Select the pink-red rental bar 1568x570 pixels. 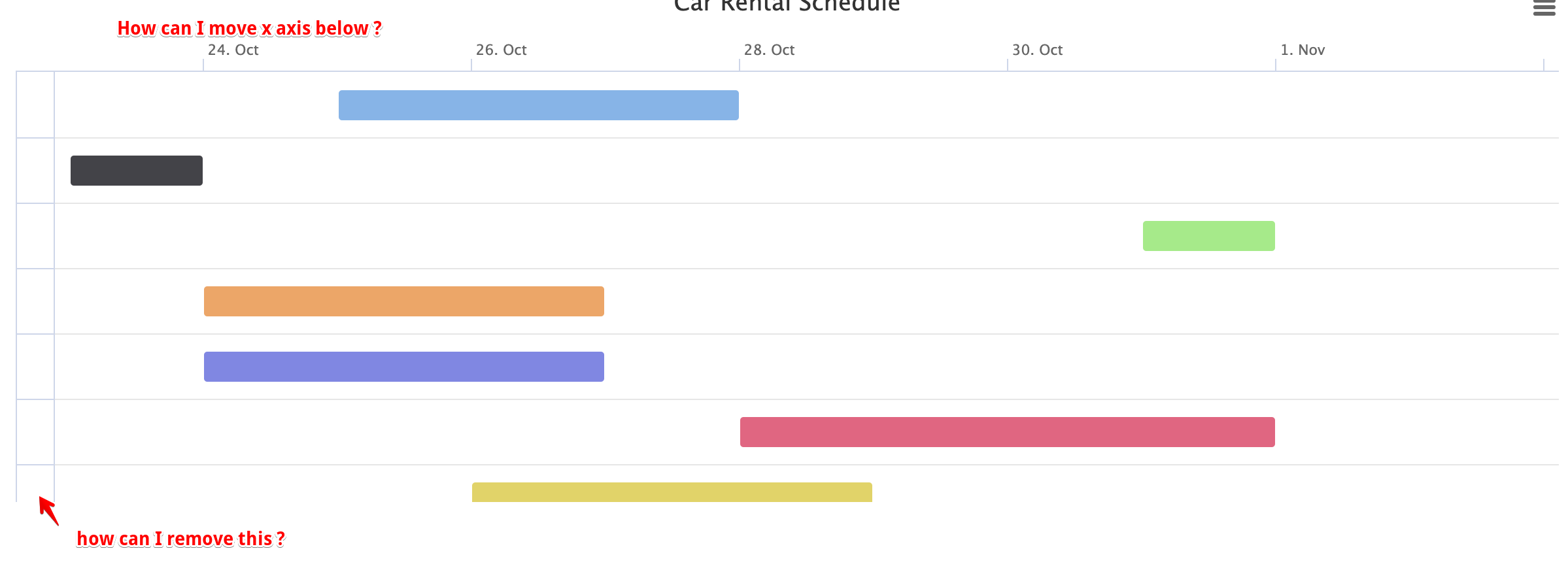pyautogui.click(x=1007, y=432)
